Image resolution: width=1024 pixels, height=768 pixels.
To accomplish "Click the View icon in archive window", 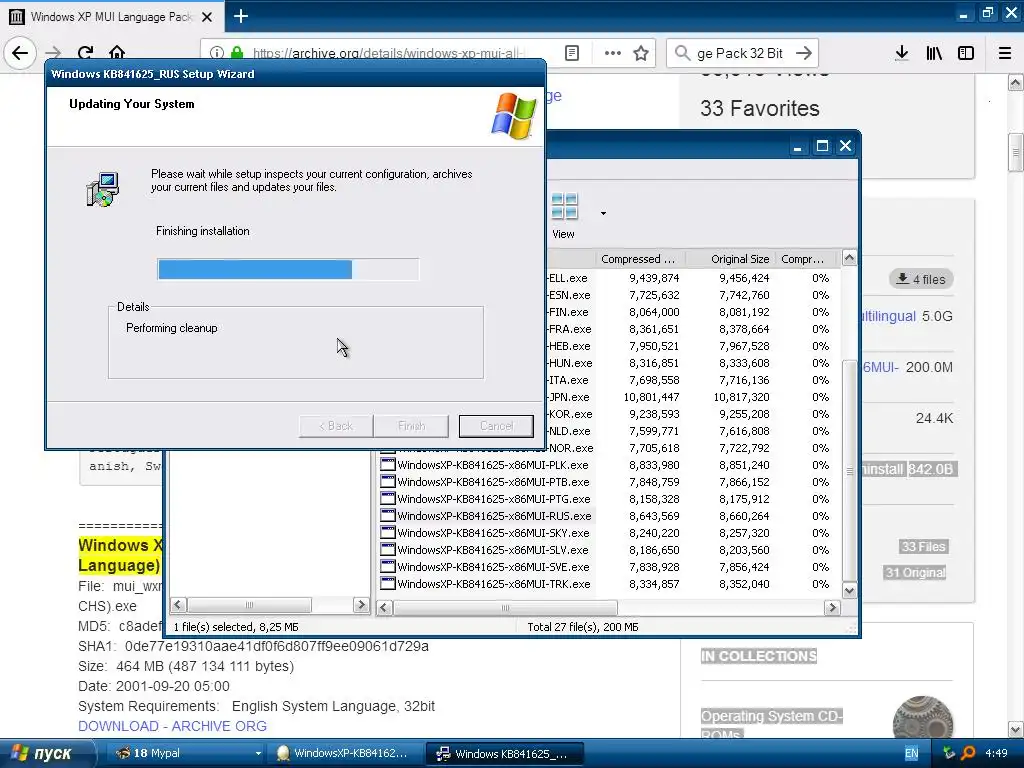I will [x=564, y=216].
